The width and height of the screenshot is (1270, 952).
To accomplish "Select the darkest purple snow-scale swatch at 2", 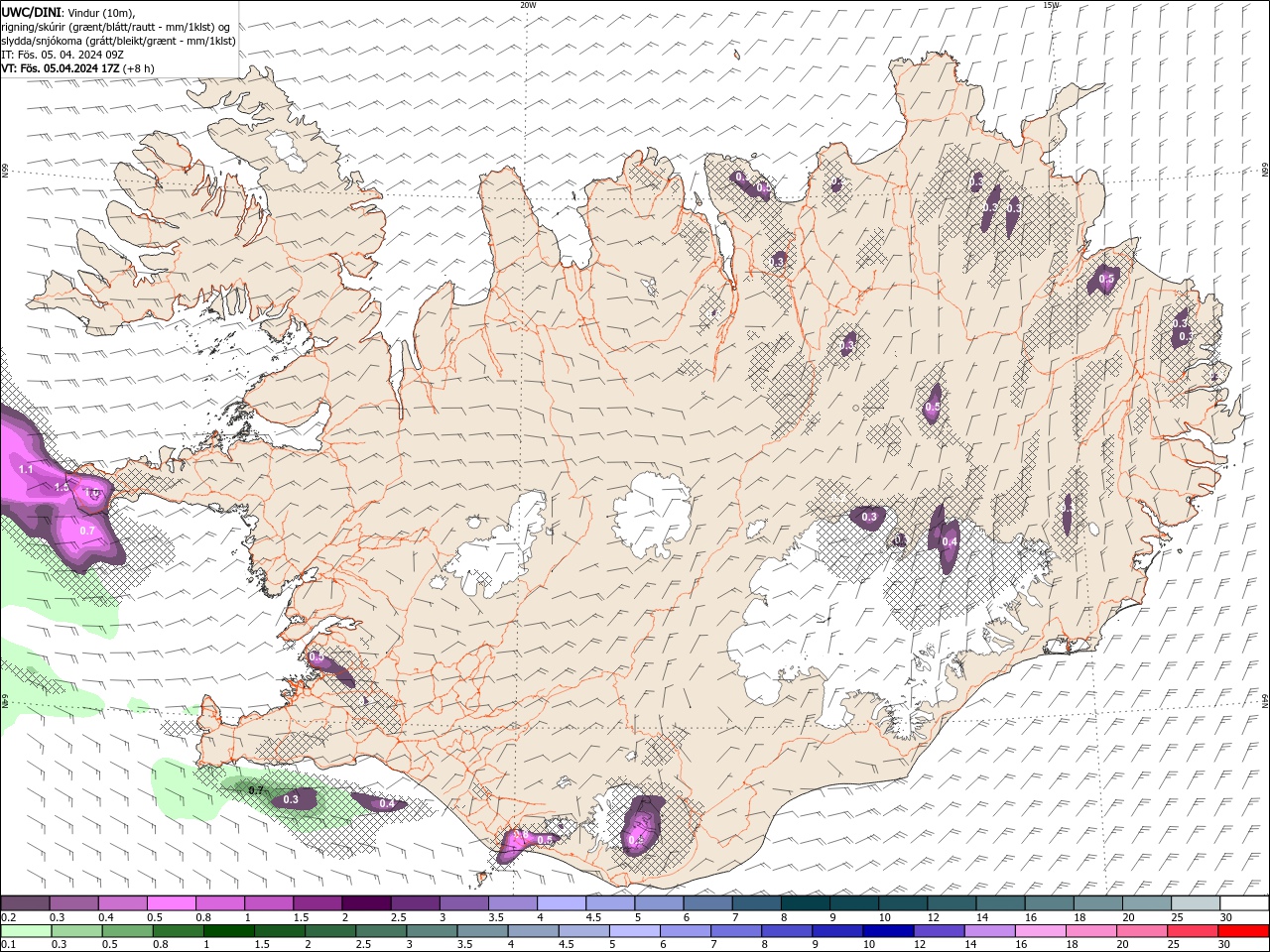I will (366, 903).
